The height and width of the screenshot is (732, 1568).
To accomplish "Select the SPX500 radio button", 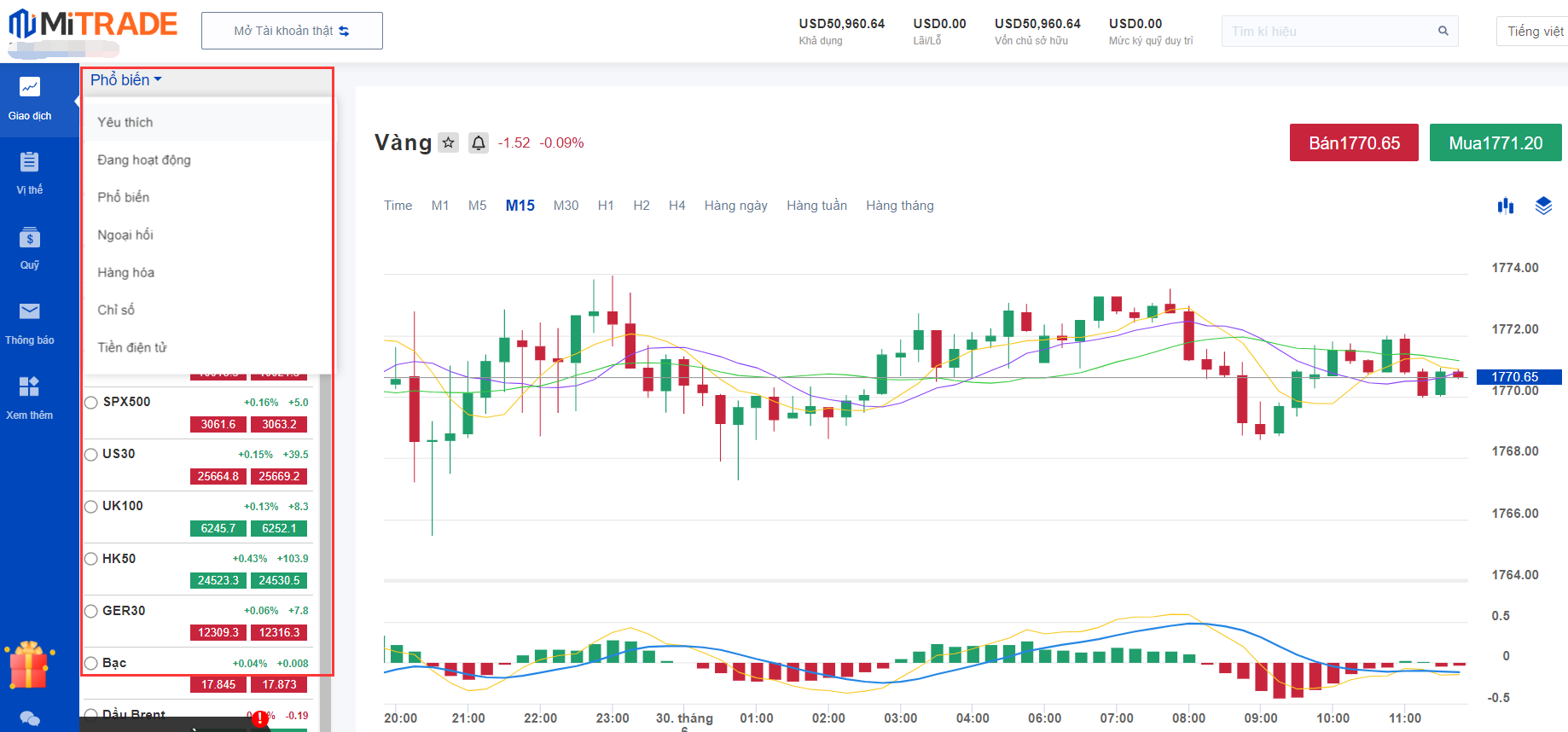I will point(91,403).
